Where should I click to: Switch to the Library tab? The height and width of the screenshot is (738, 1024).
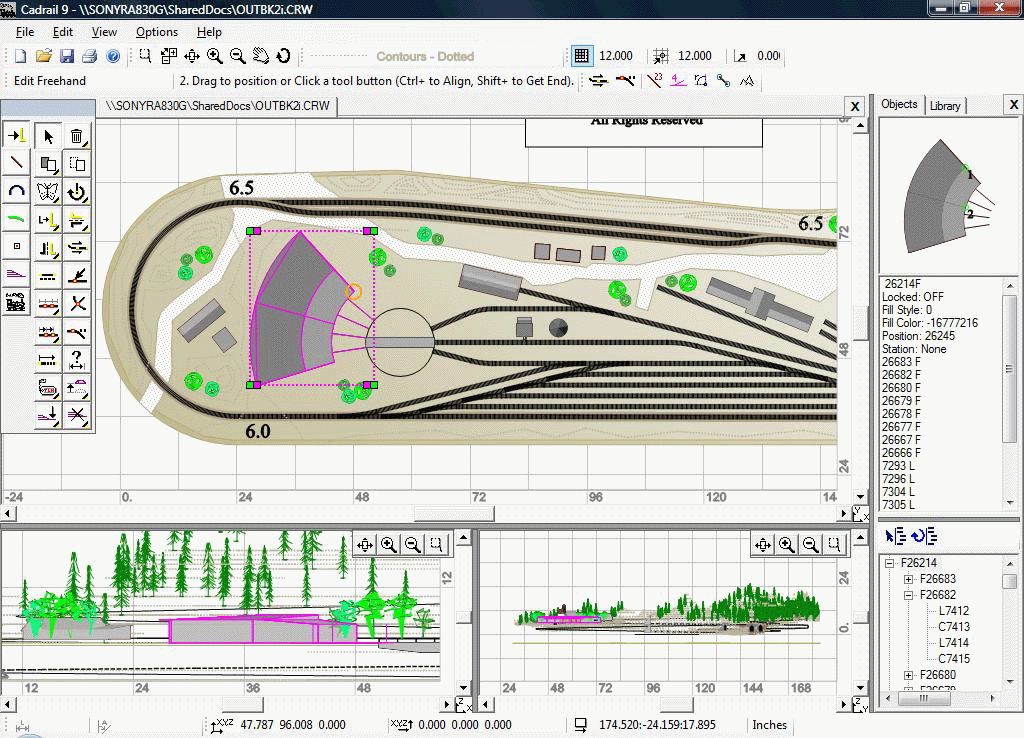(x=945, y=106)
